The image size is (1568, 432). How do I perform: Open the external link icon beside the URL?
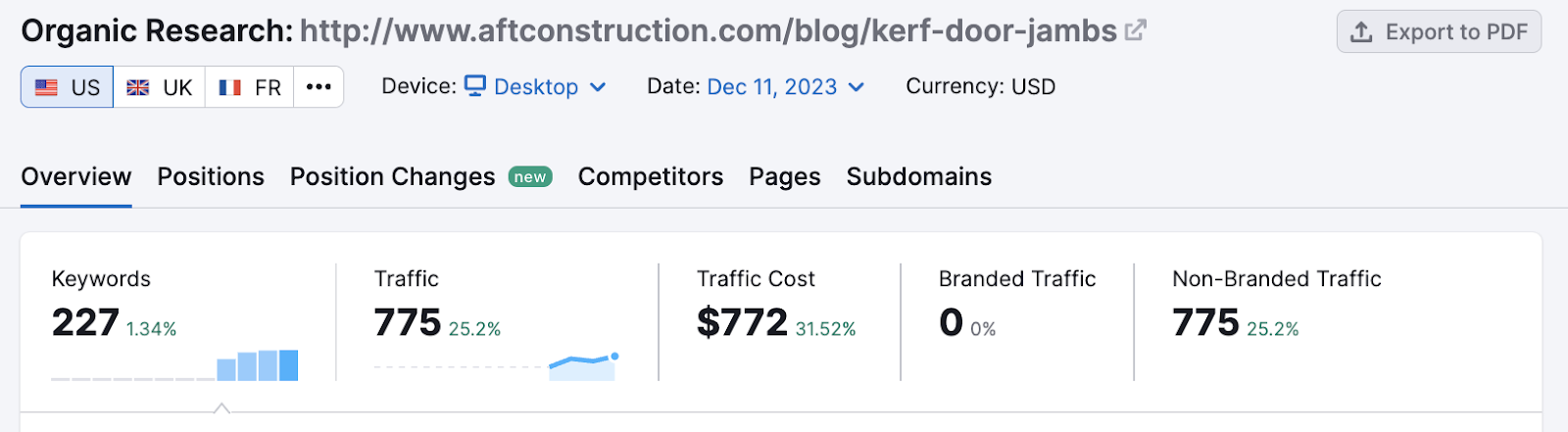(x=1135, y=31)
